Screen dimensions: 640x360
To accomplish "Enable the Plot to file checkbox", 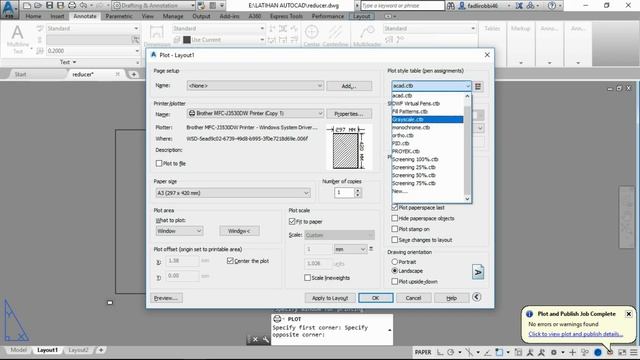I will point(159,163).
